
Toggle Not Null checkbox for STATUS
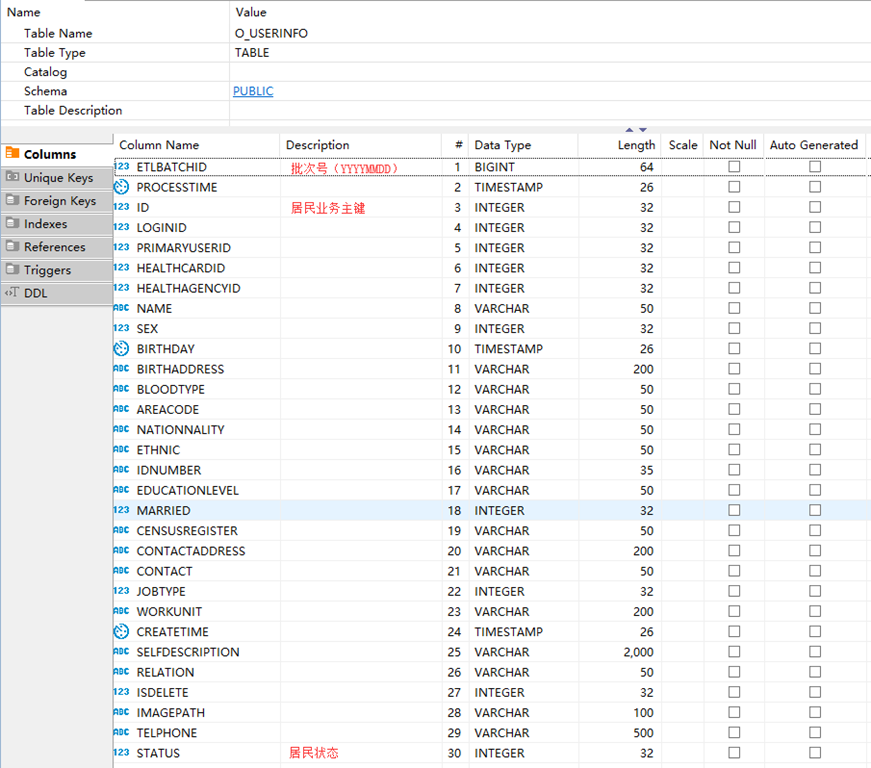[734, 753]
